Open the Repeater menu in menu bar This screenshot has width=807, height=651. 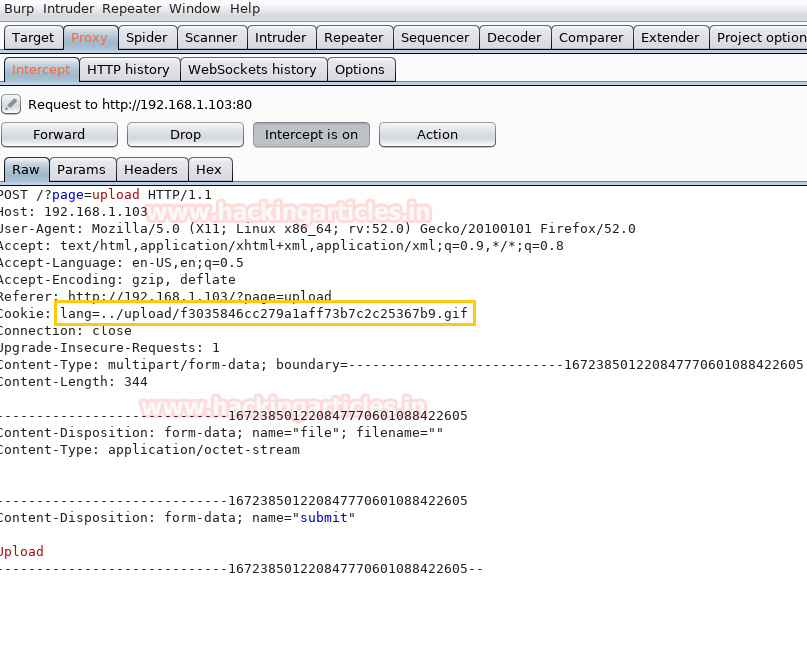click(131, 9)
